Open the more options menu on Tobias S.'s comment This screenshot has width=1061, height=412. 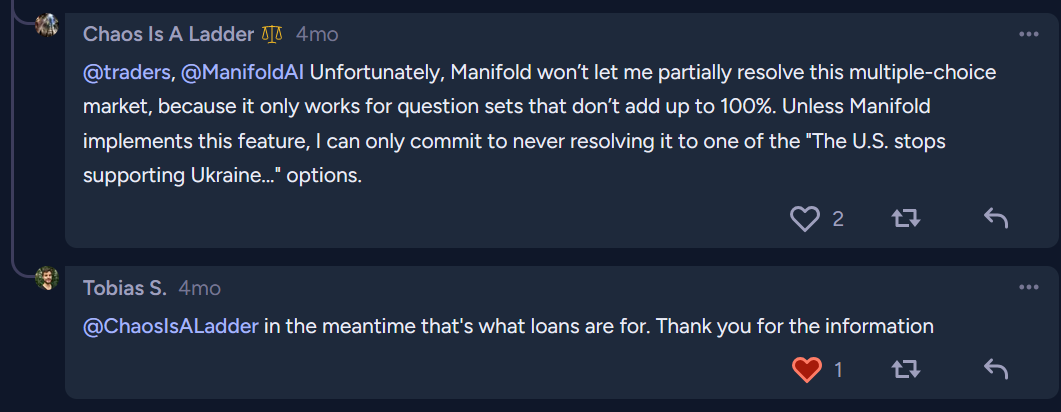pyautogui.click(x=1029, y=288)
